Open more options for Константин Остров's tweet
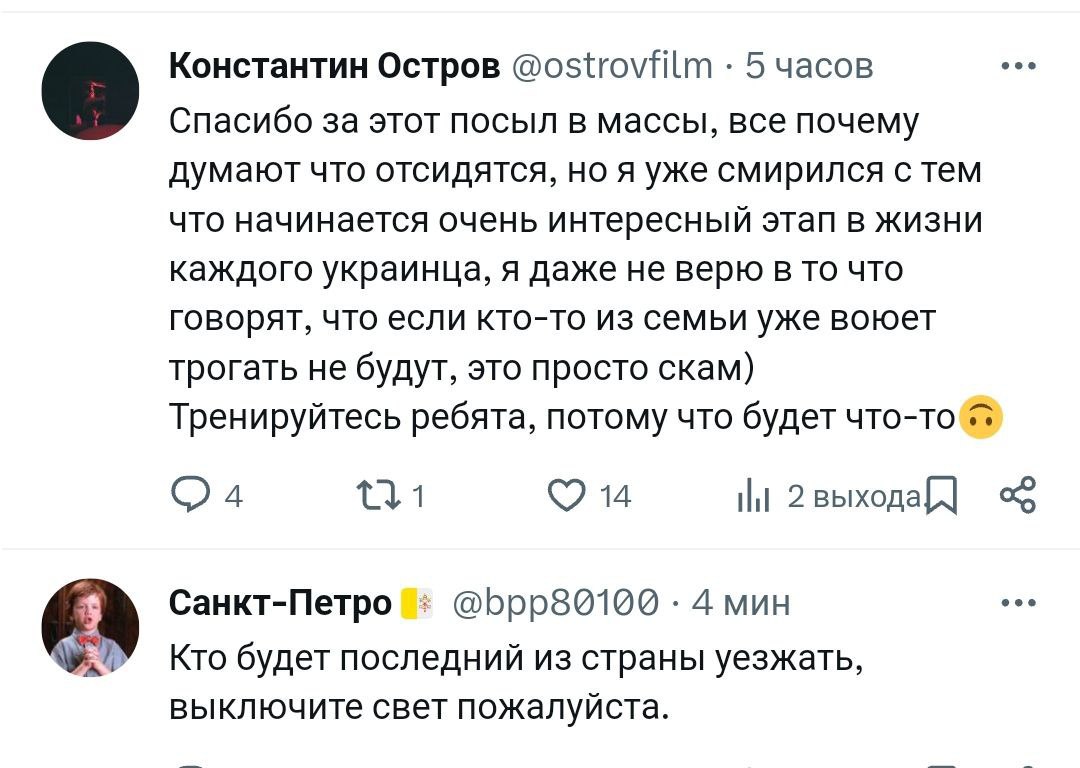 (1018, 67)
